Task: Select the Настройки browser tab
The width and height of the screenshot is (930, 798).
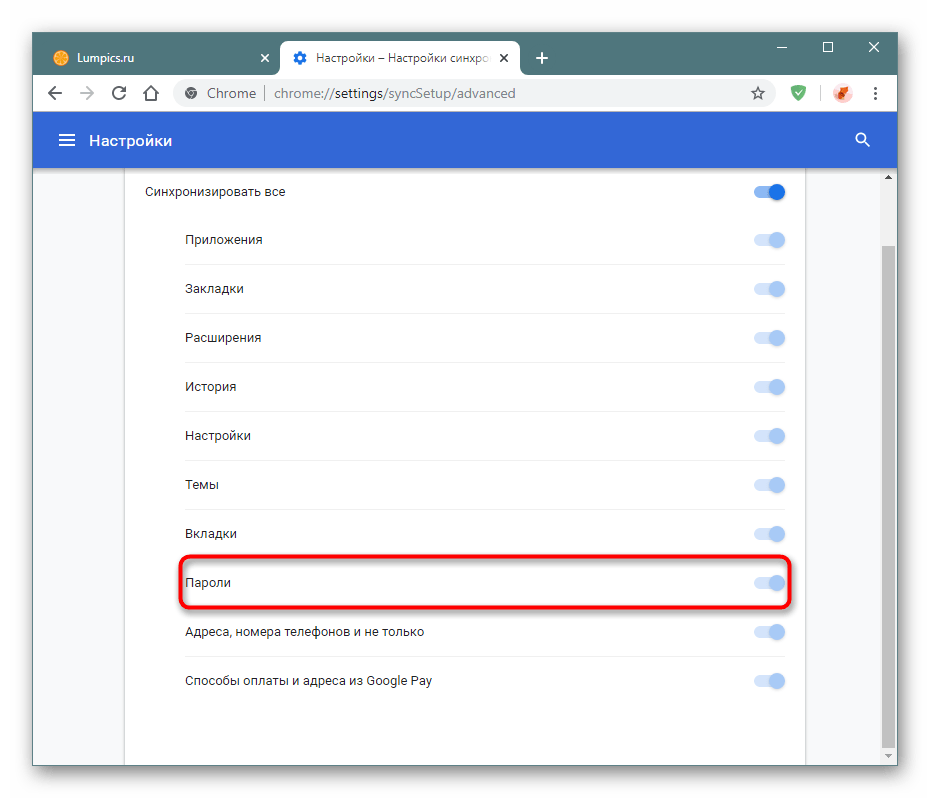Action: point(400,58)
